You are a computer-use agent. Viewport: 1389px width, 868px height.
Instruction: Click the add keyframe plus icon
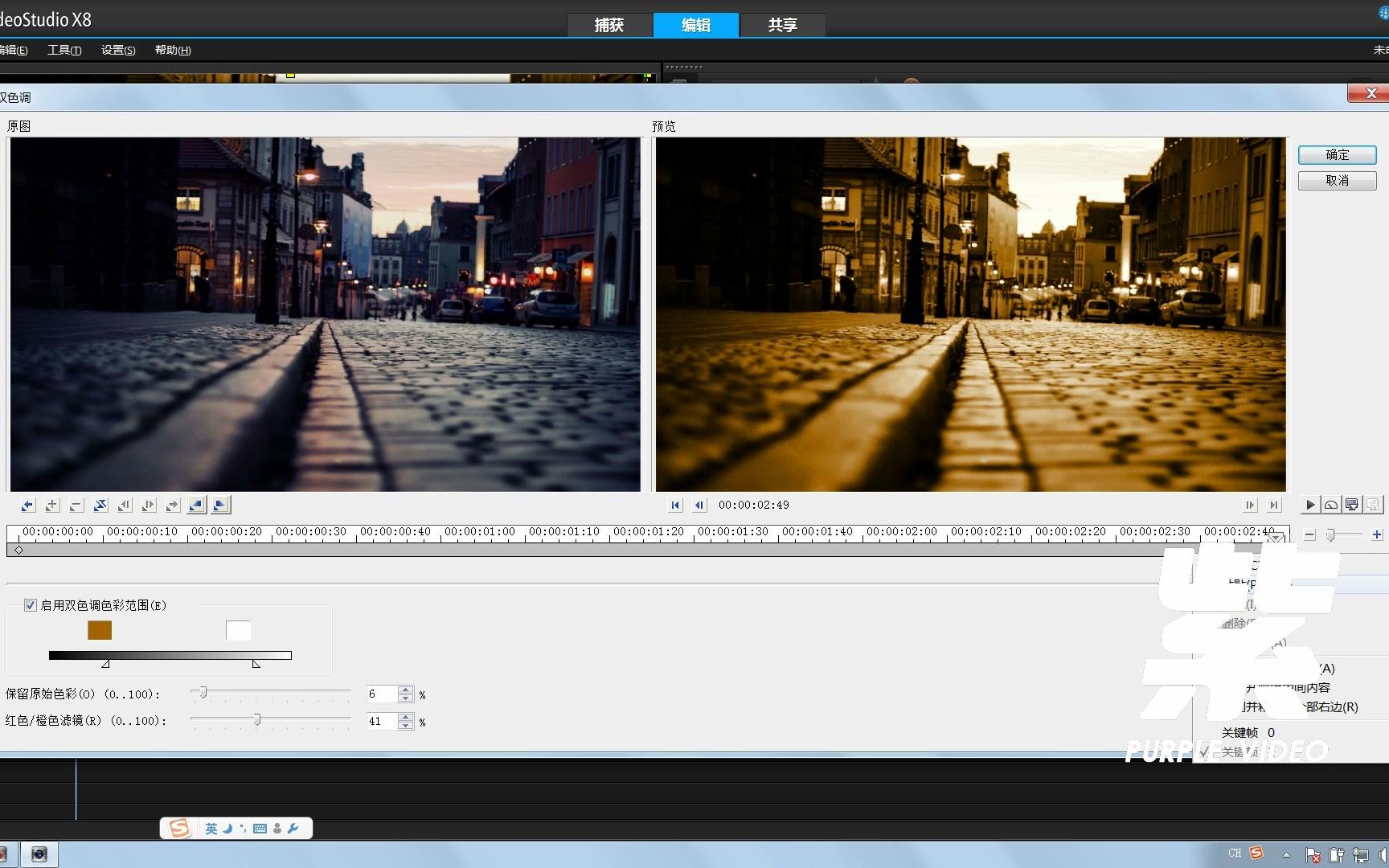[52, 505]
